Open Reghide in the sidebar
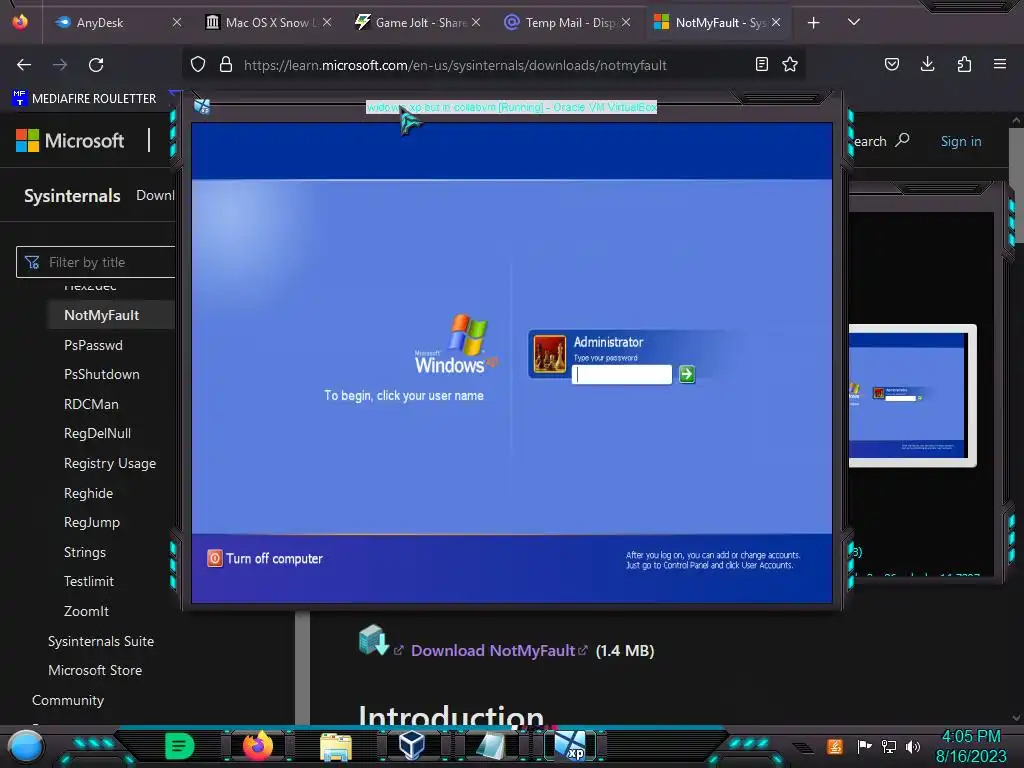Viewport: 1024px width, 768px height. coord(88,493)
